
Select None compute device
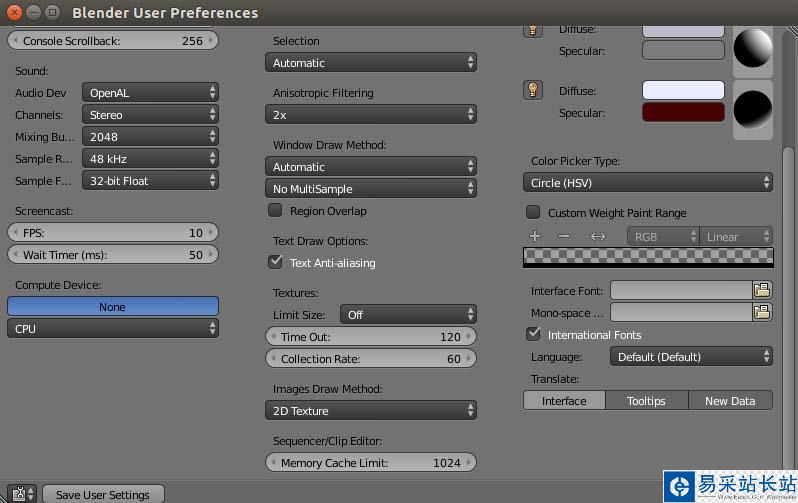[x=113, y=306]
